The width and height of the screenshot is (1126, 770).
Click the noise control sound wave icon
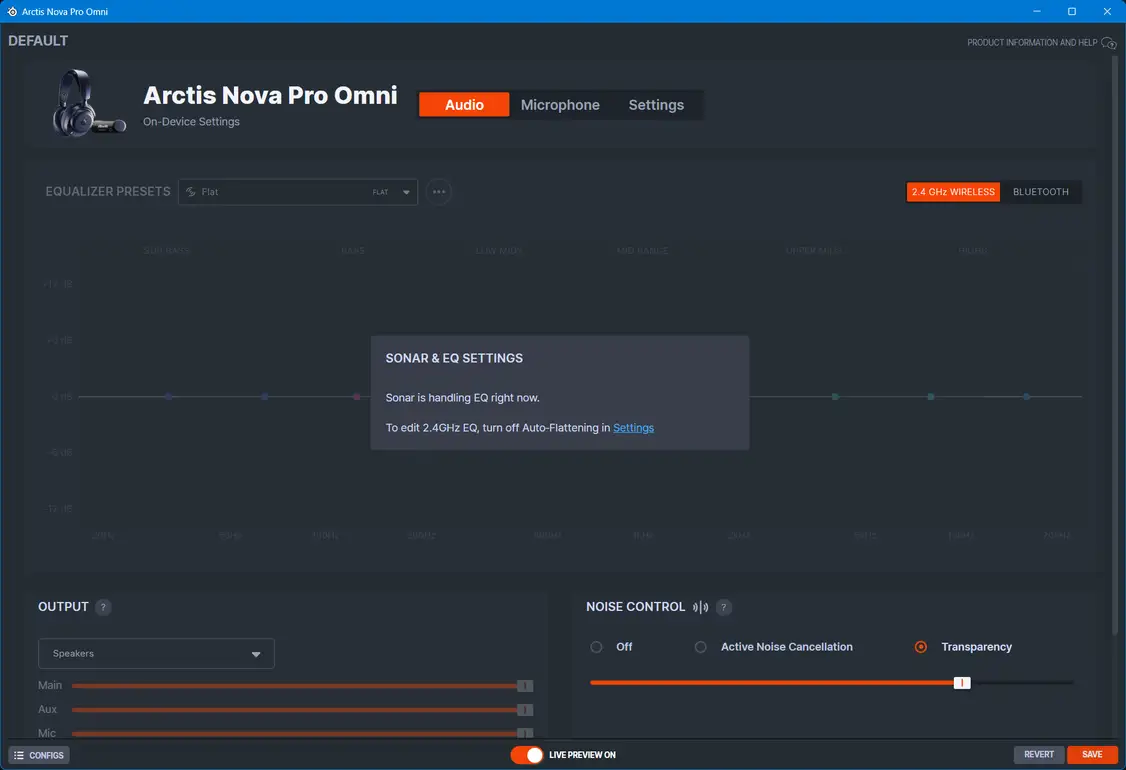click(700, 607)
